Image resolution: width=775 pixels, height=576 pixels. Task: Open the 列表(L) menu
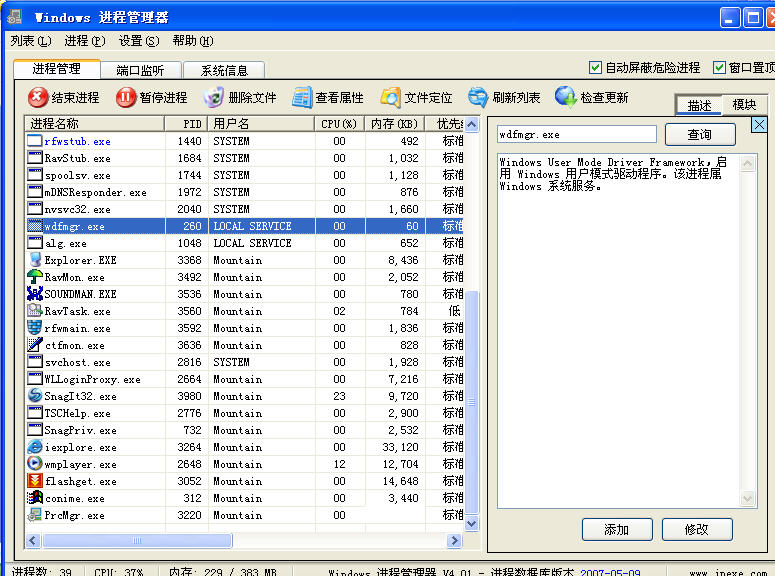[31, 41]
